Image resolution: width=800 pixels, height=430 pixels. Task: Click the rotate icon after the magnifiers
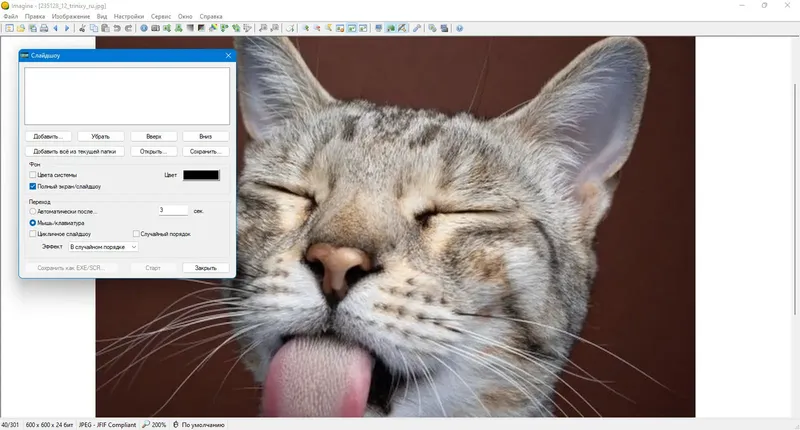click(290, 28)
